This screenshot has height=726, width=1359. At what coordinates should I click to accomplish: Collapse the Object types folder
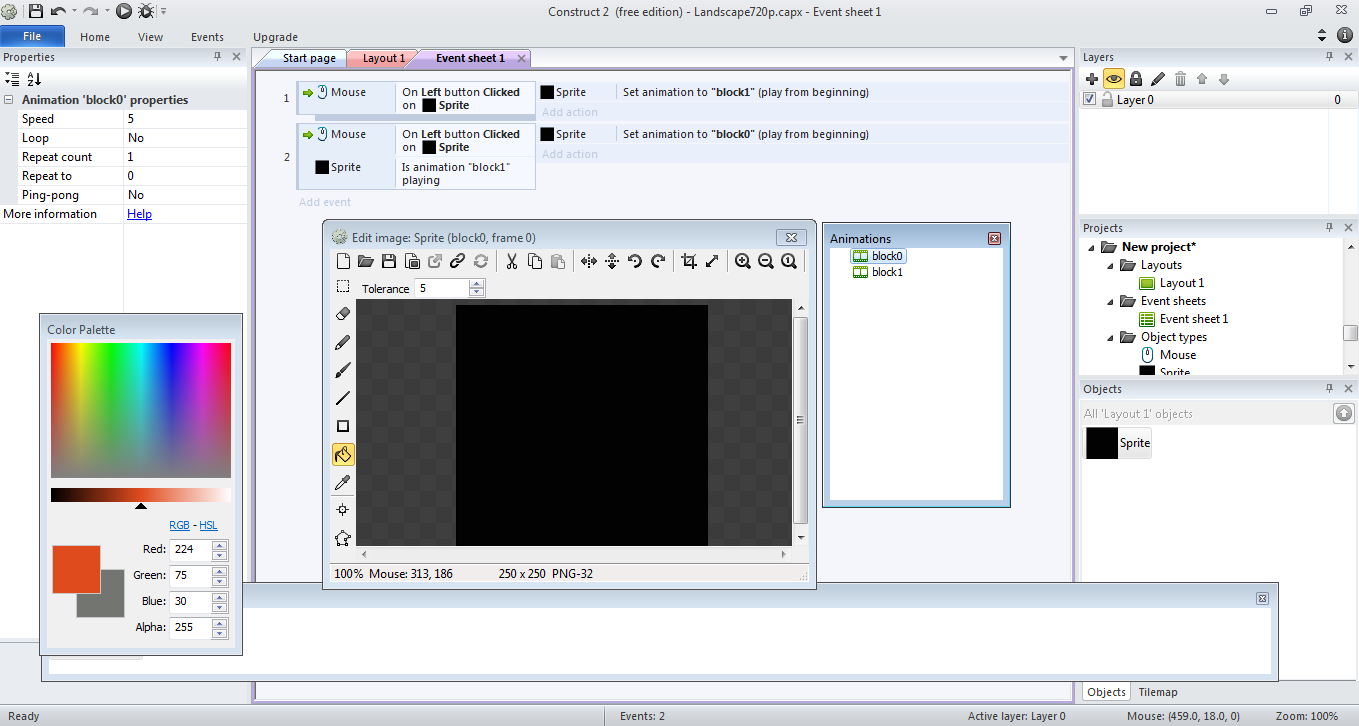(1110, 337)
